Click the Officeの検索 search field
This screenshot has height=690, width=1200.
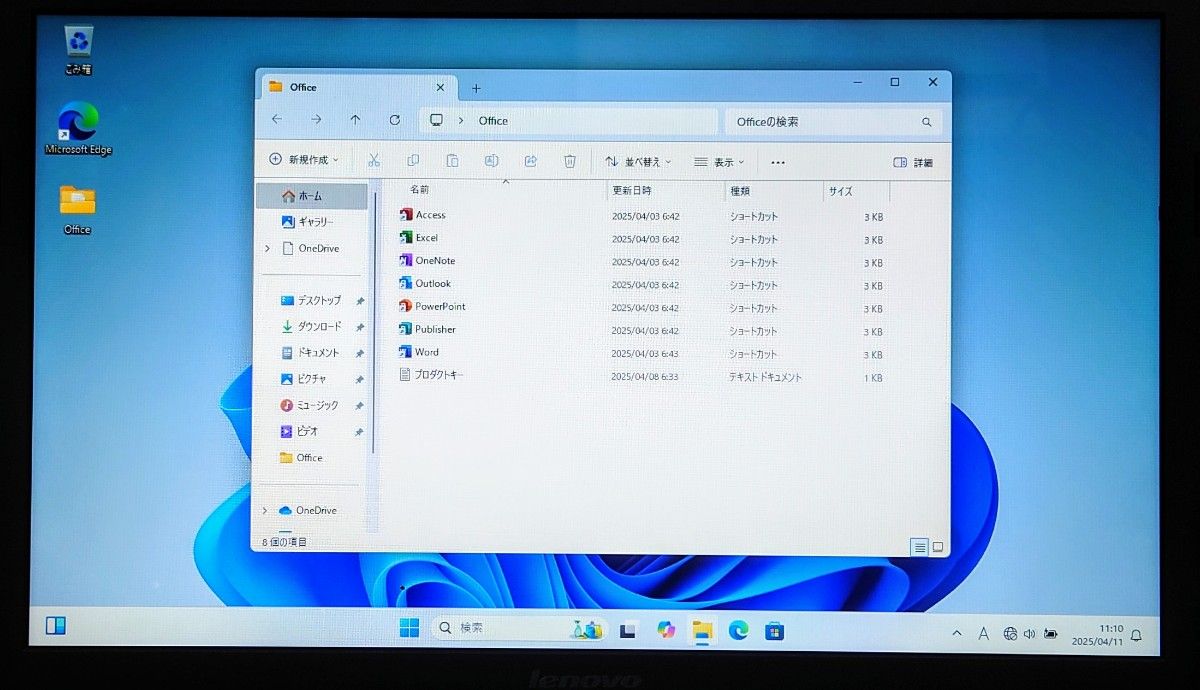click(833, 122)
